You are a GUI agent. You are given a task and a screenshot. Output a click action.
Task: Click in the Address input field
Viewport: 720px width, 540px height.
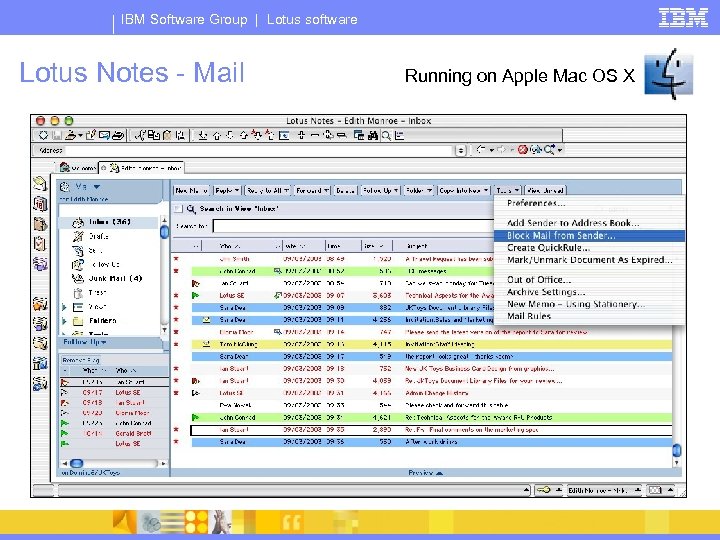click(259, 150)
